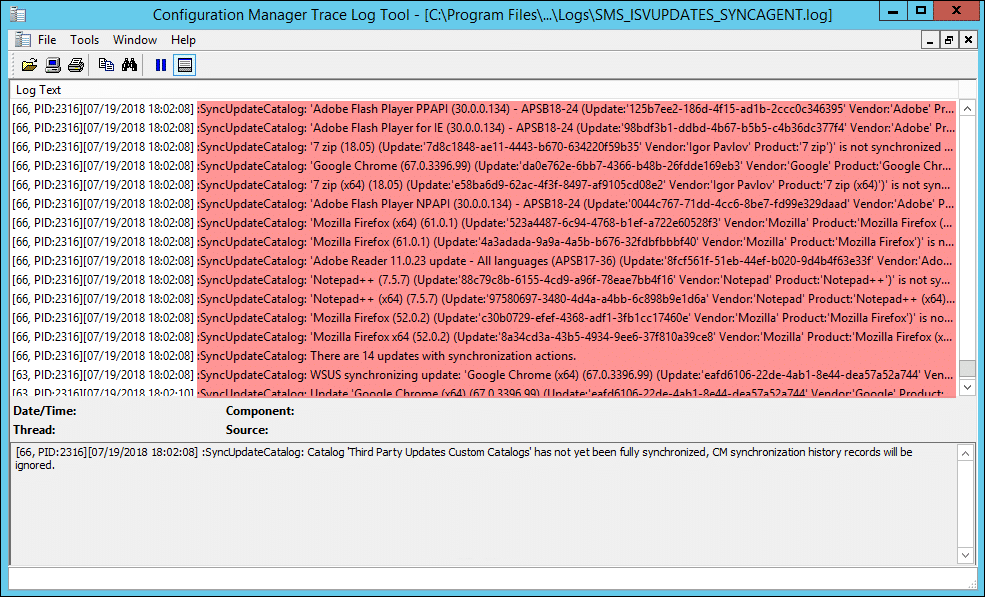985x597 pixels.
Task: Select the Notepad++ (x64) (7.5.7) row
Action: 483,298
